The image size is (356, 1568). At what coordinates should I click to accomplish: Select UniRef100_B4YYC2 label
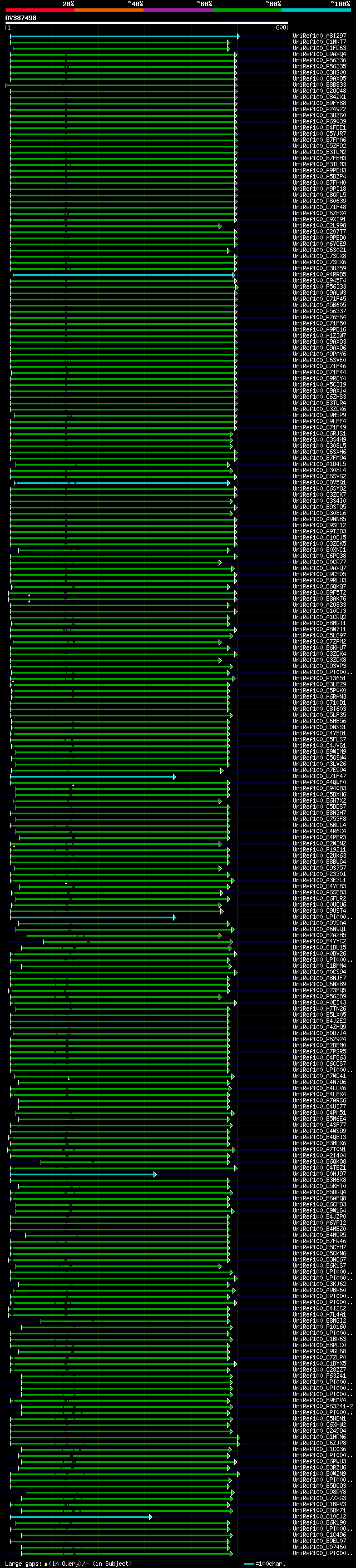pyautogui.click(x=319, y=942)
